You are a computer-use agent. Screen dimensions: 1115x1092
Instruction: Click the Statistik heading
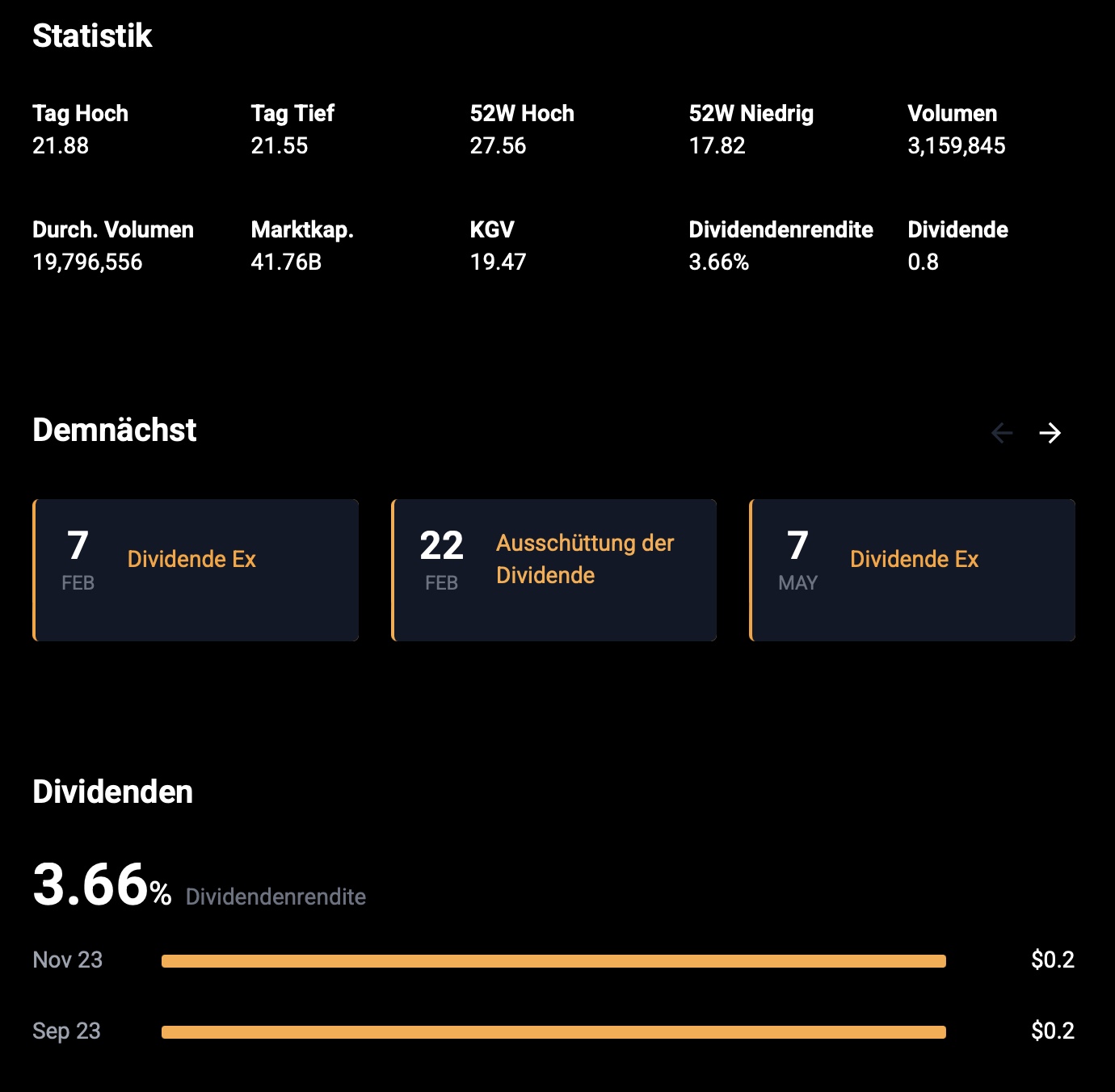click(92, 36)
